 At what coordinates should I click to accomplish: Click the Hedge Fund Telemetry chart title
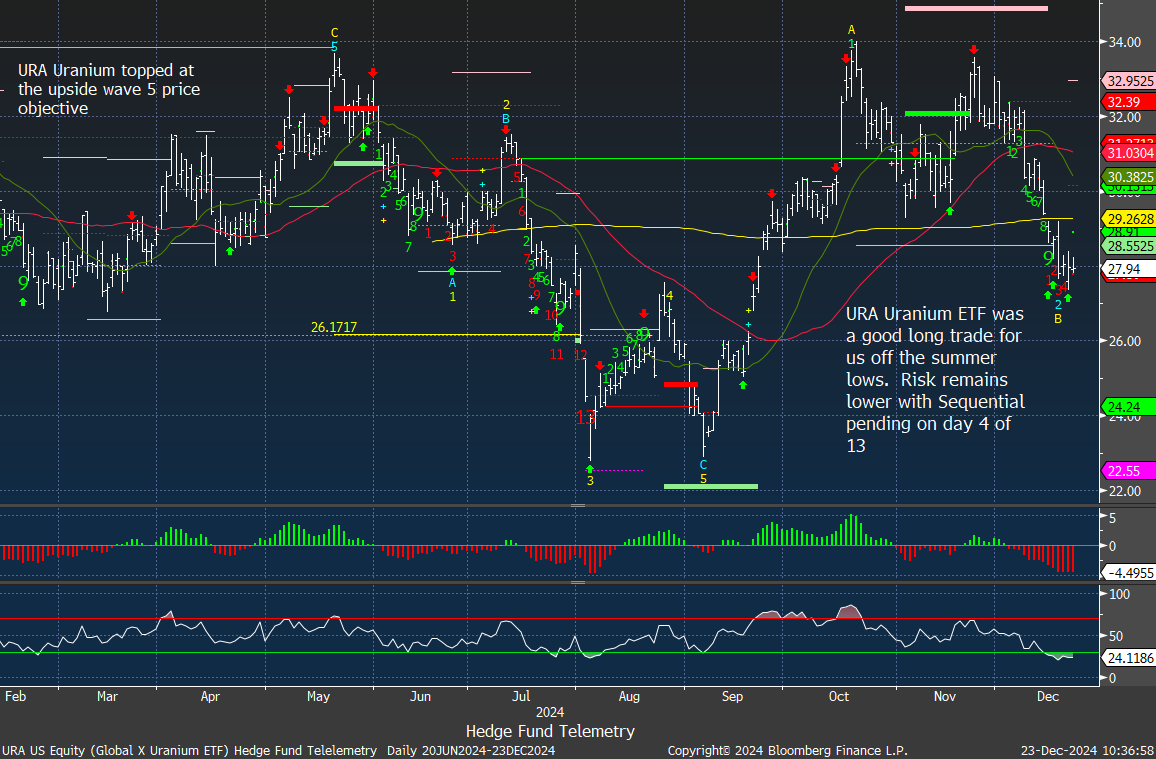[x=550, y=731]
